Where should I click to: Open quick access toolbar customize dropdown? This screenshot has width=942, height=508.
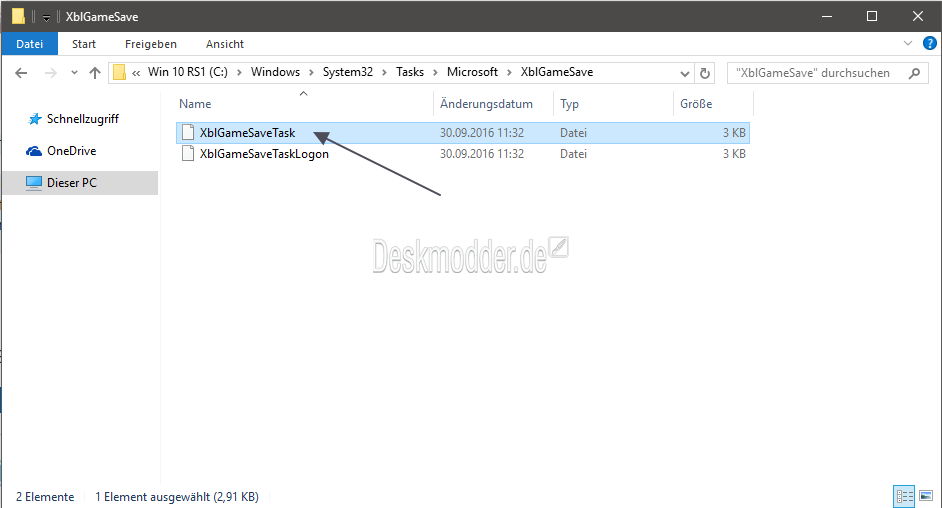coord(46,17)
